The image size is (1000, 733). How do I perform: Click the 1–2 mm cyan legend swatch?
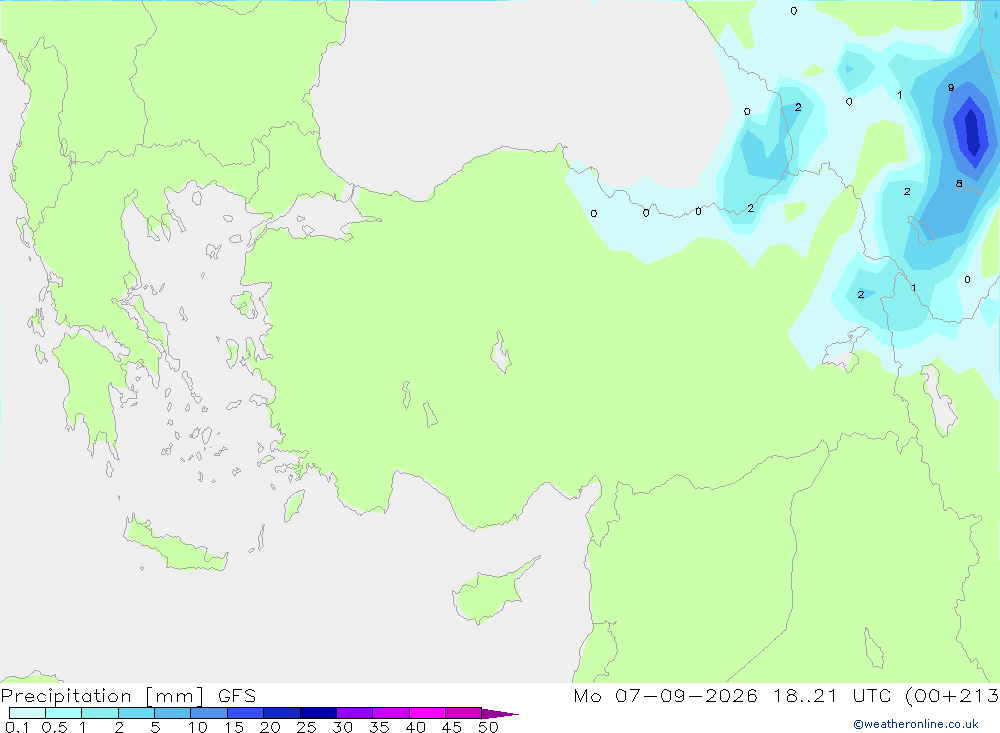click(x=100, y=713)
